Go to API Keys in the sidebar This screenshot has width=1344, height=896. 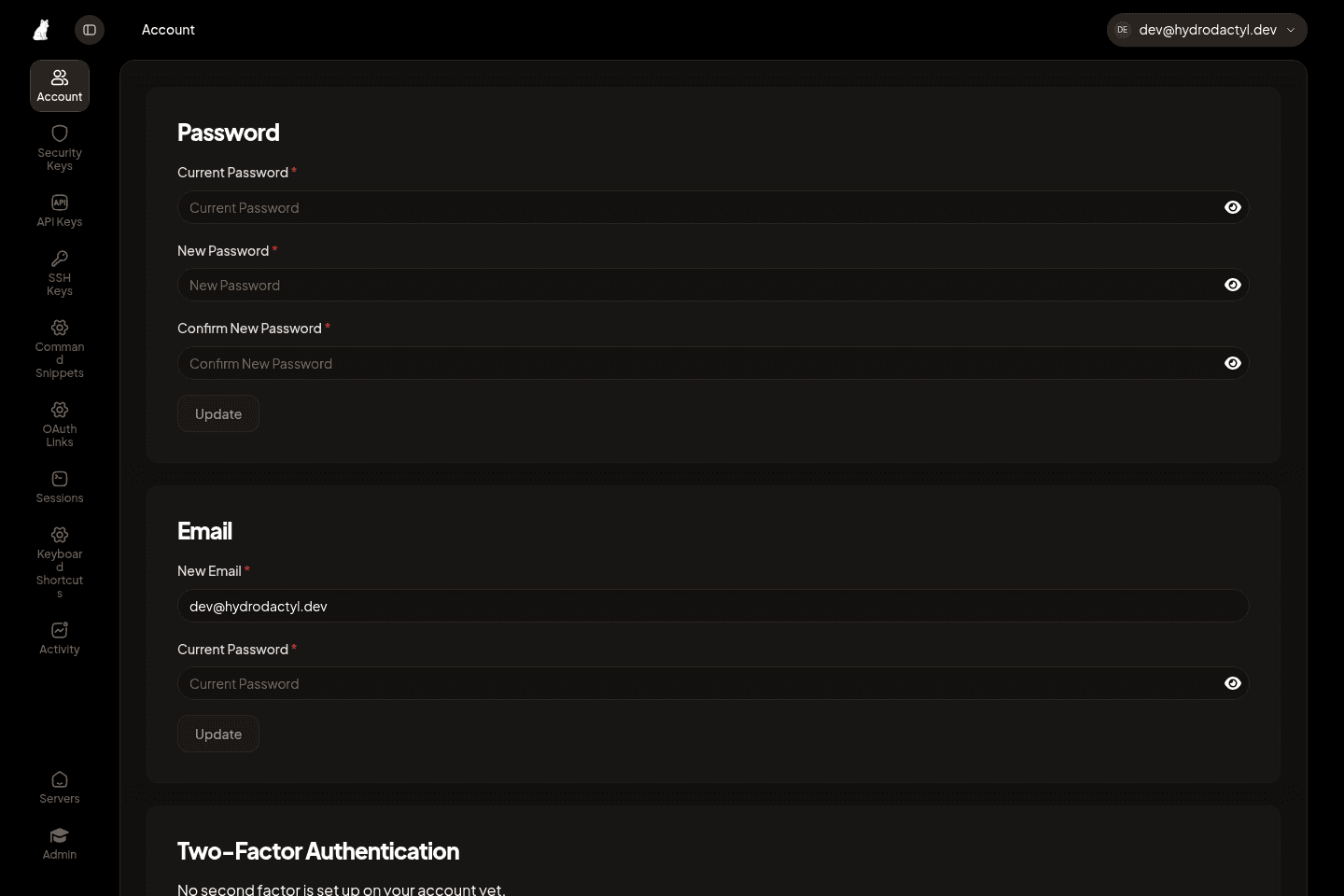pyautogui.click(x=60, y=211)
